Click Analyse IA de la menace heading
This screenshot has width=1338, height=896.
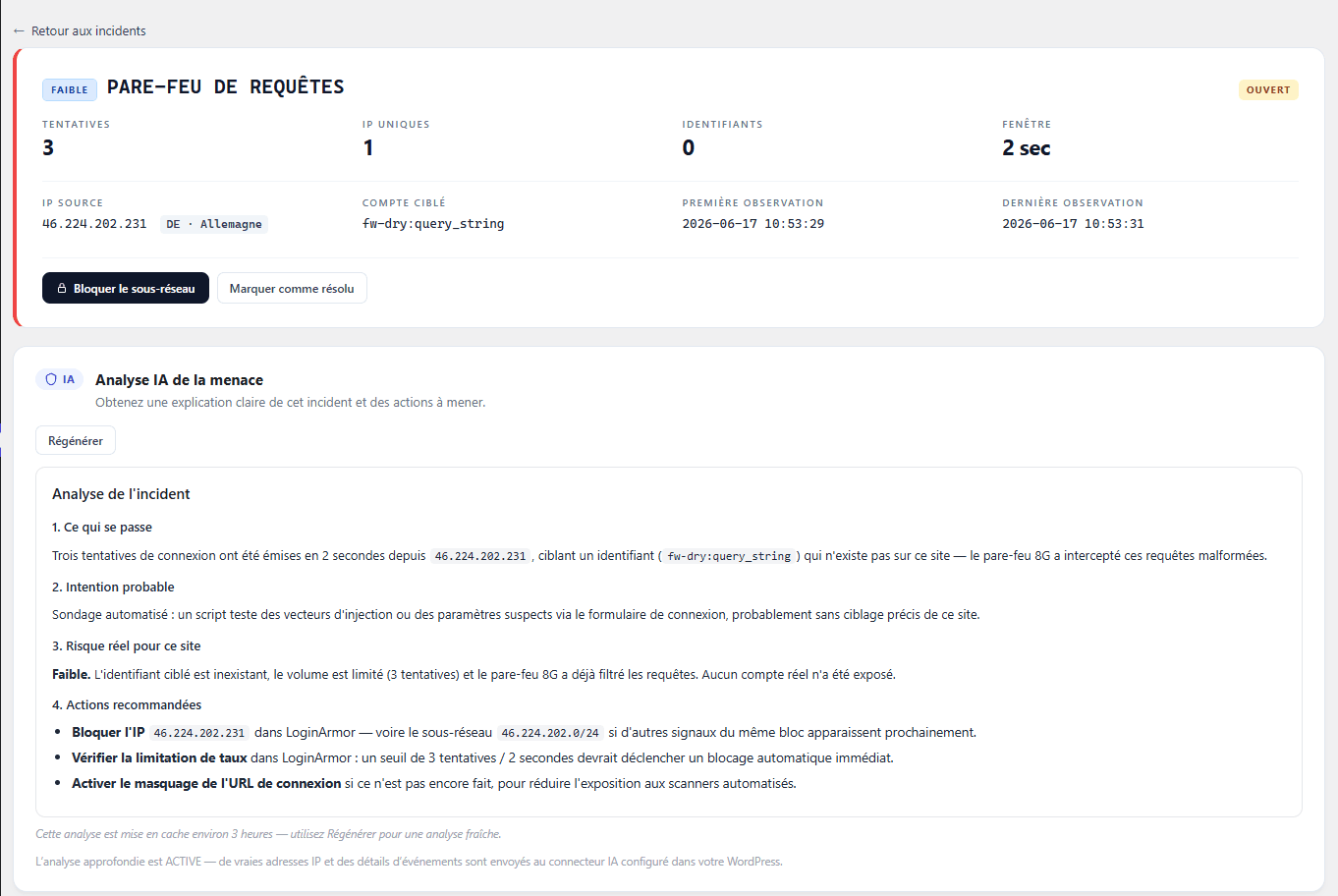coord(179,379)
